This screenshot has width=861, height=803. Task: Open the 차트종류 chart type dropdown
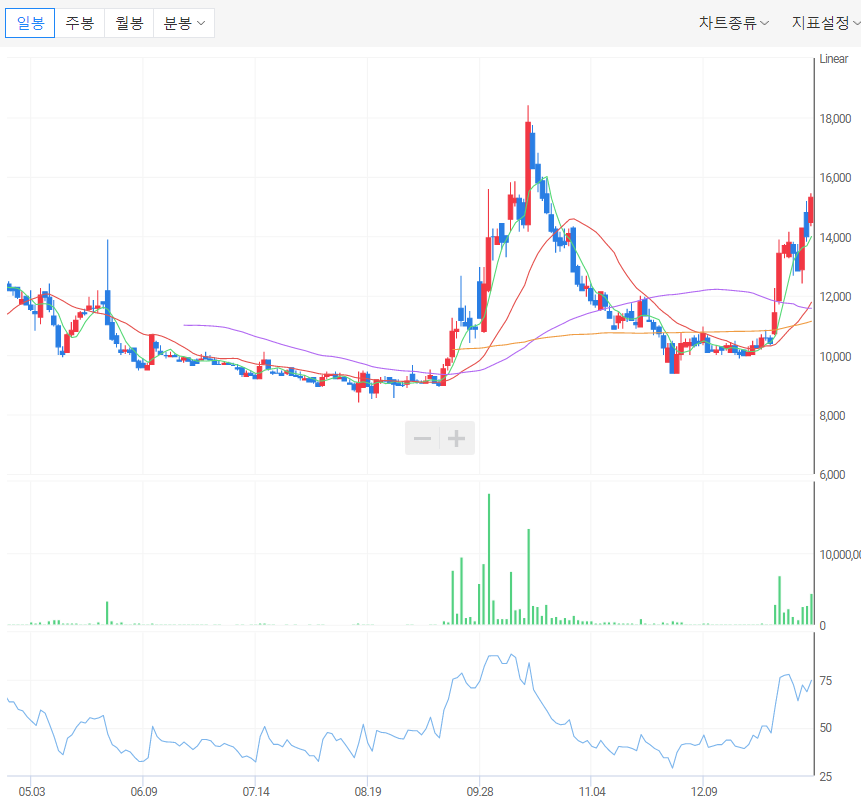pyautogui.click(x=734, y=23)
